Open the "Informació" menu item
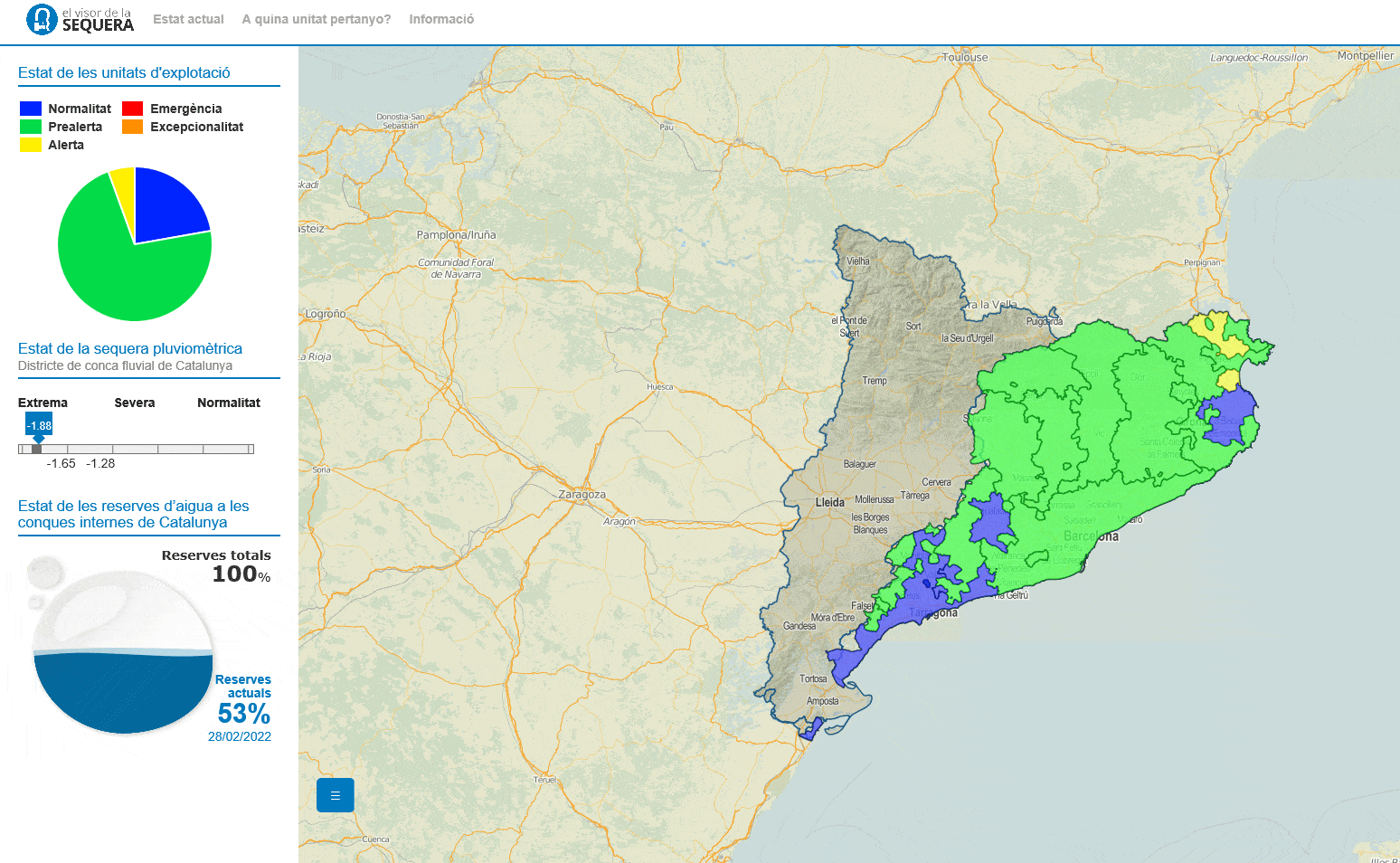The image size is (1400, 863). point(440,18)
